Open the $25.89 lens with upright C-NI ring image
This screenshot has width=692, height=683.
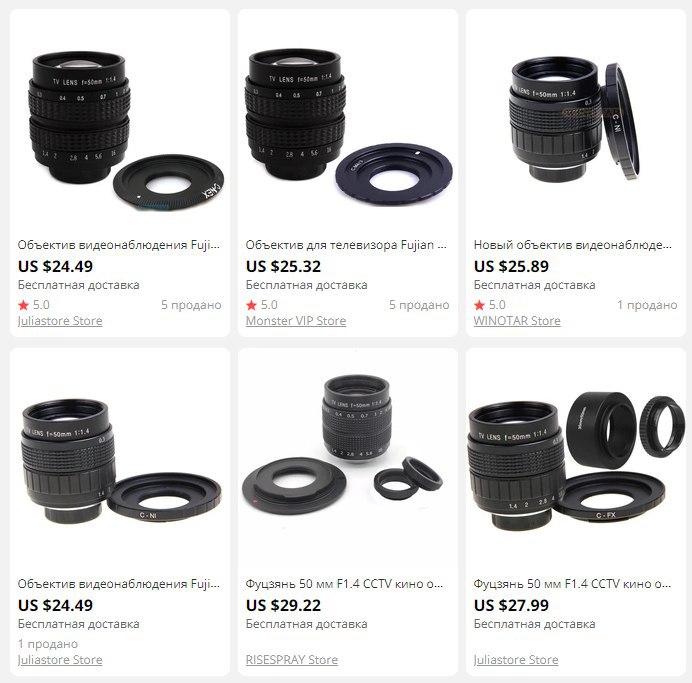coord(575,123)
